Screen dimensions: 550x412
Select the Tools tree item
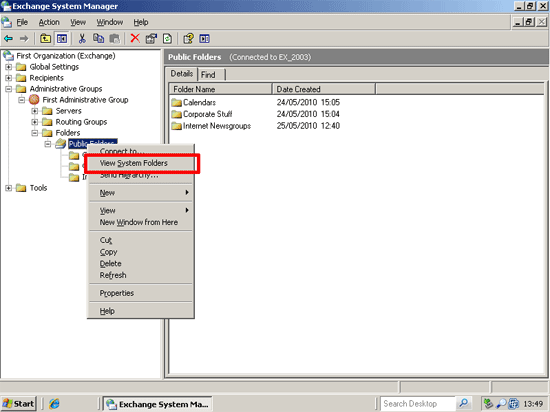coord(38,188)
